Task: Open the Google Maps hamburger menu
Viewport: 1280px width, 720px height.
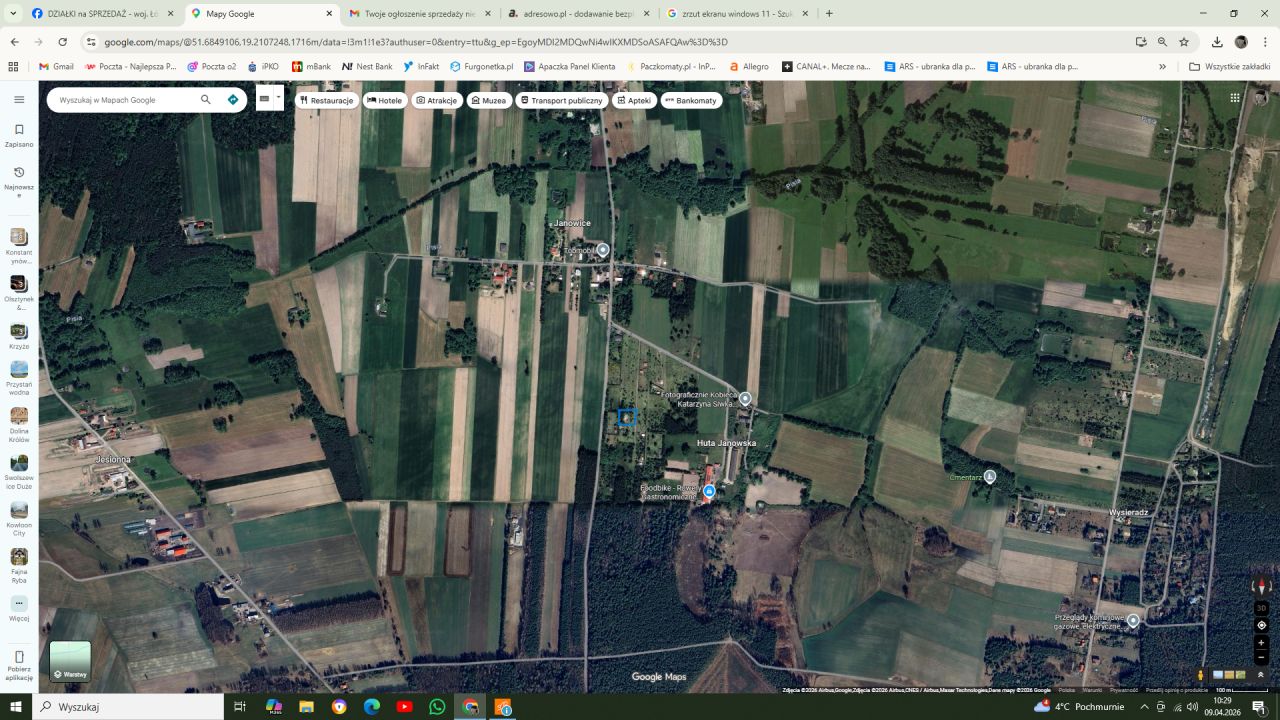Action: pos(18,100)
